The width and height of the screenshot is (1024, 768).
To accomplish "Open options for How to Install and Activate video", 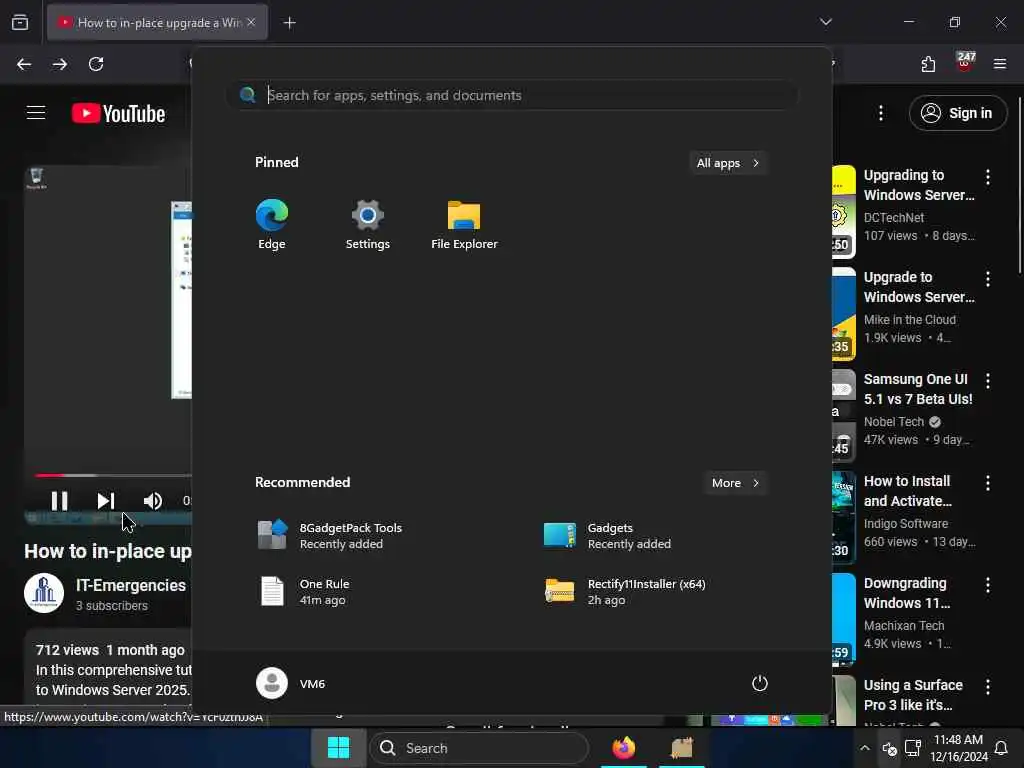I will click(x=987, y=483).
